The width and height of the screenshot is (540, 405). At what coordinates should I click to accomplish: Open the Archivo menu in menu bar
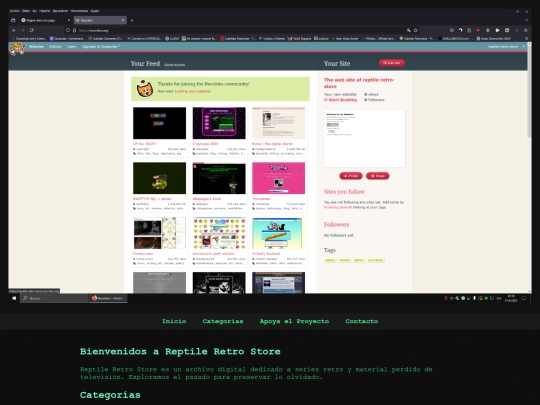pos(14,11)
